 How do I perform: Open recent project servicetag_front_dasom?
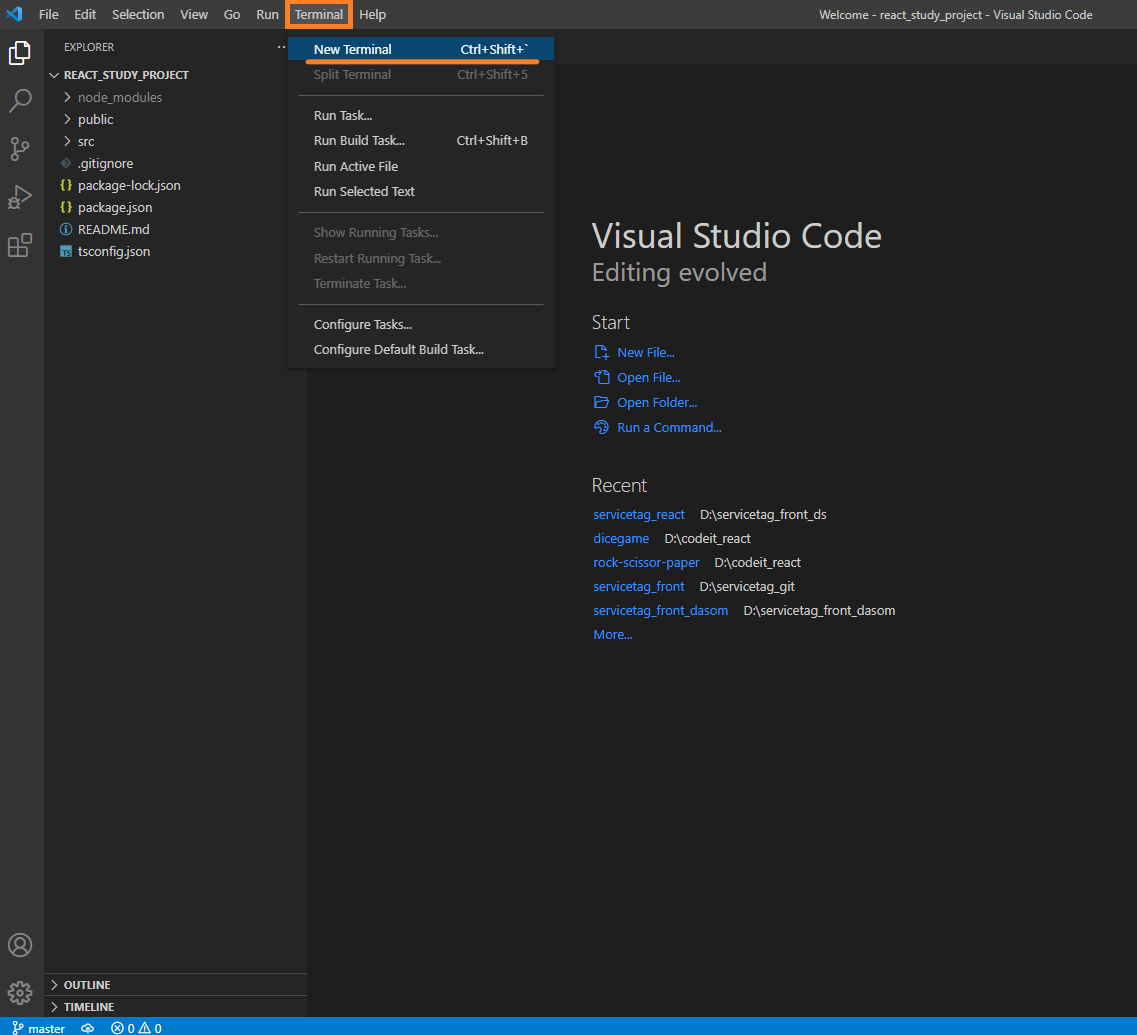(661, 610)
